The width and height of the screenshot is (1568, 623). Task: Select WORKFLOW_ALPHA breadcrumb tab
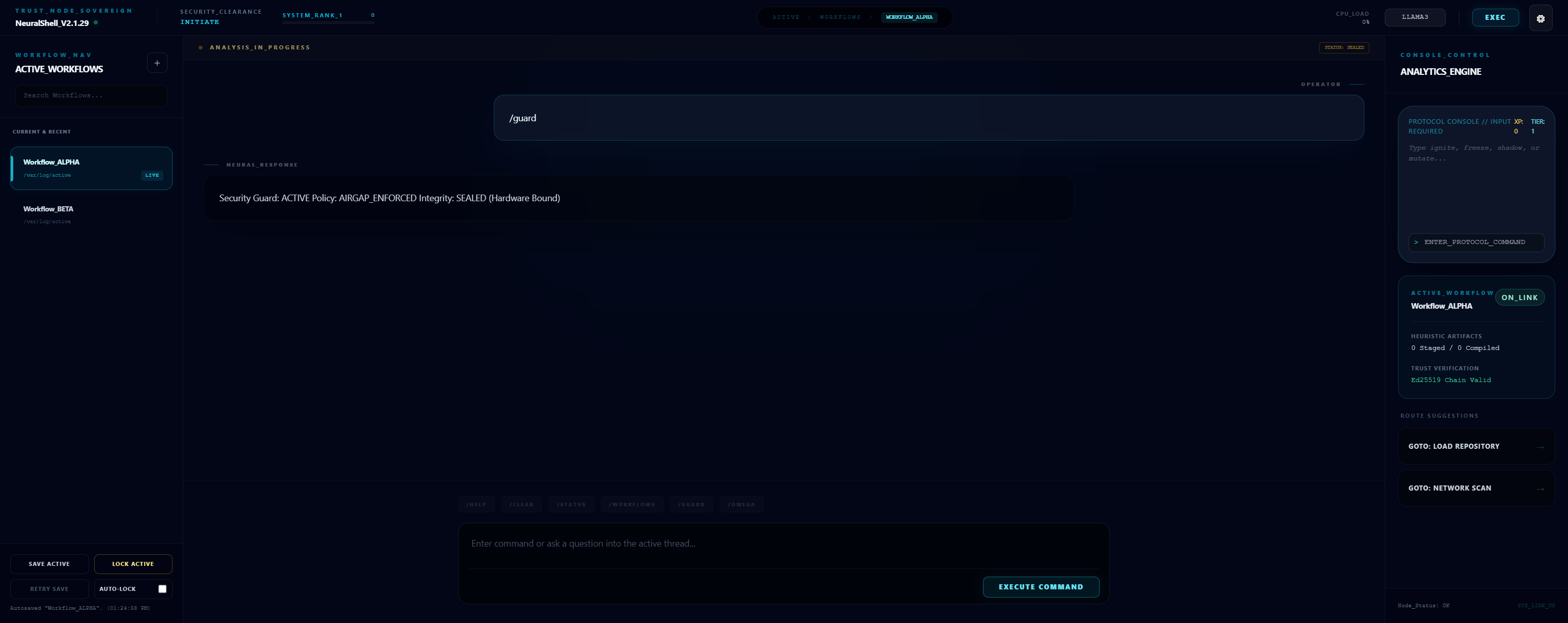point(909,17)
